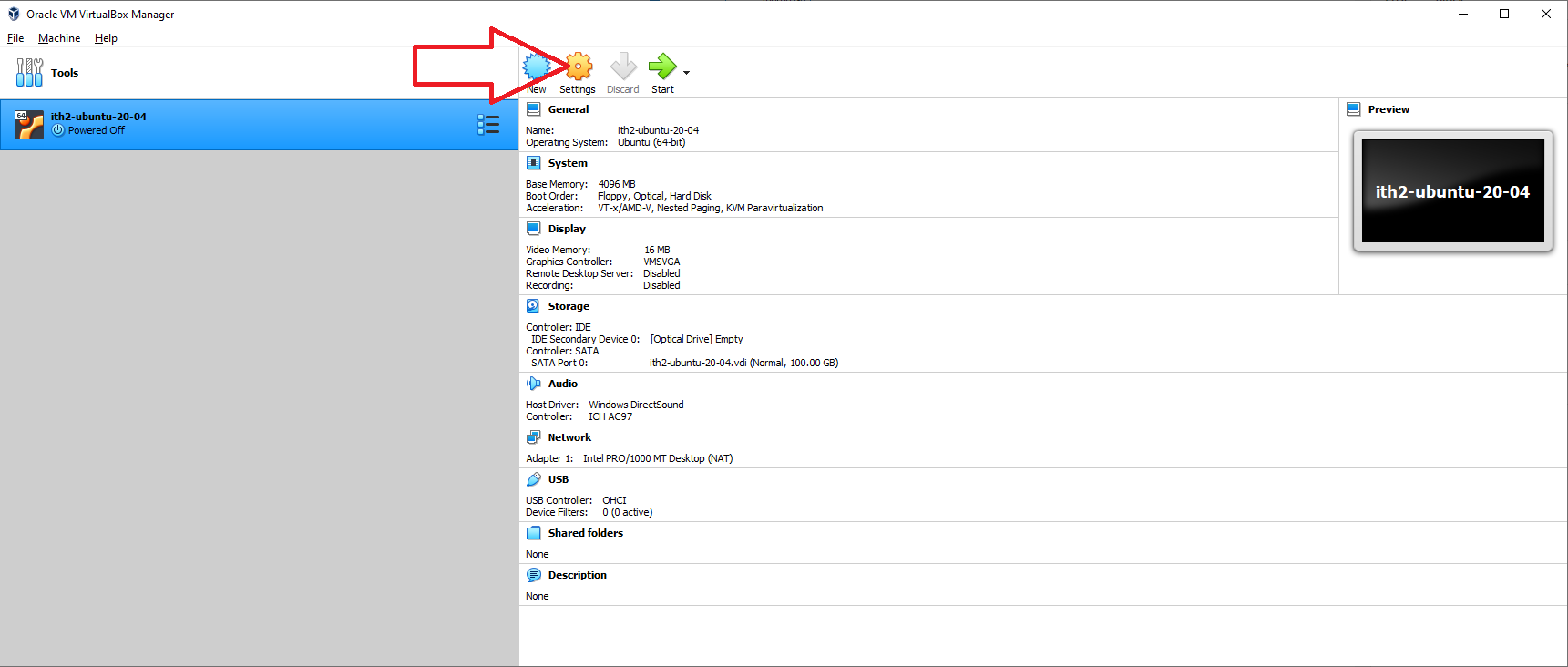Click the [Optical Drive] Empty entry
1568x667 pixels.
click(x=696, y=339)
